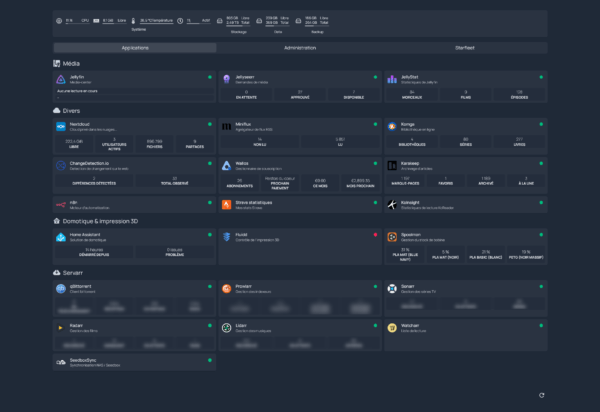Collapse the Divers section
The image size is (600, 412).
pyautogui.click(x=72, y=111)
